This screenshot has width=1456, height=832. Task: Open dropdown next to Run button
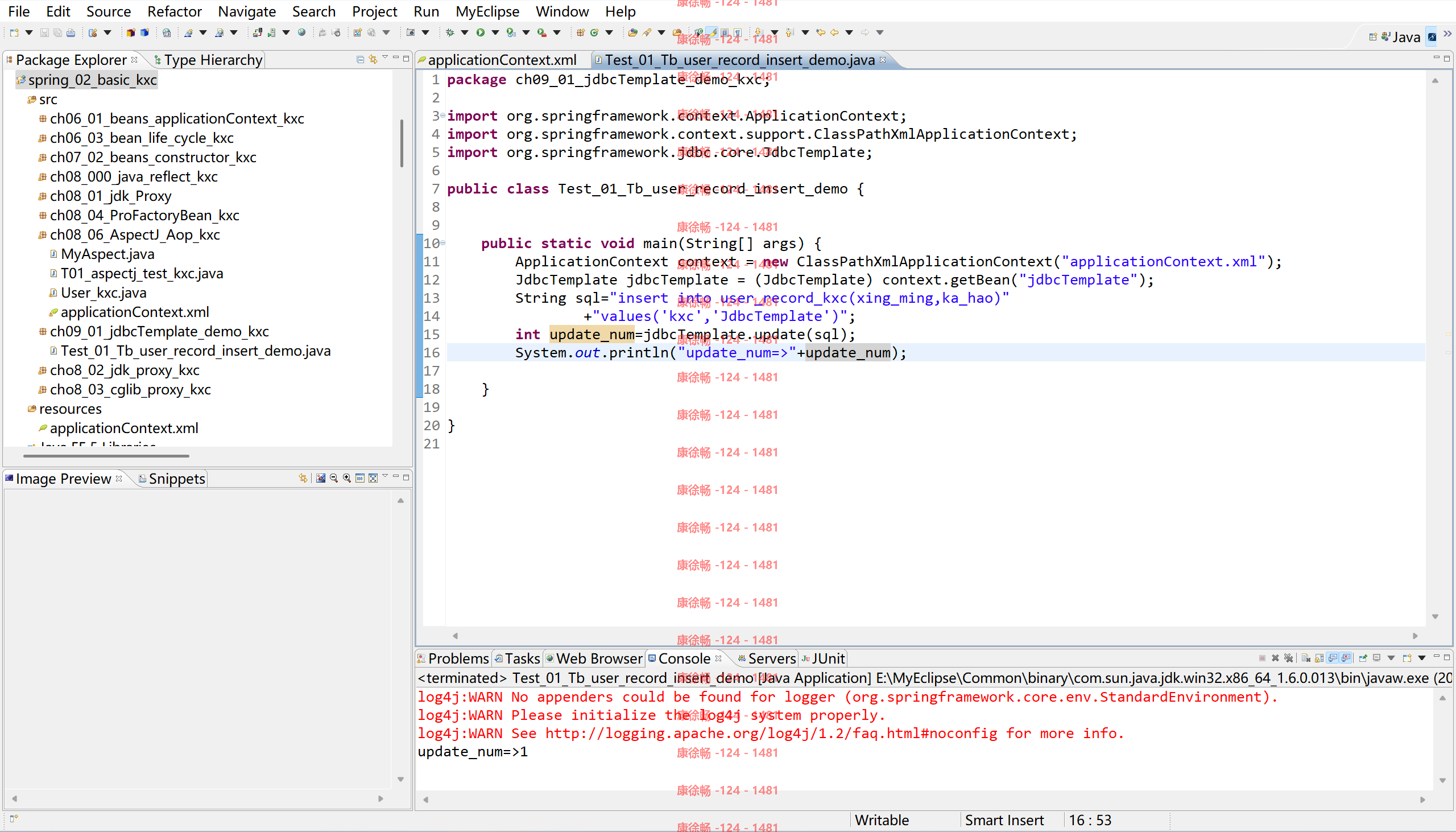coord(495,32)
